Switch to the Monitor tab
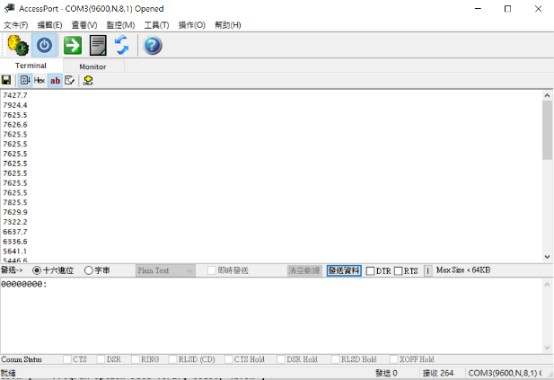The width and height of the screenshot is (554, 380). click(x=93, y=66)
